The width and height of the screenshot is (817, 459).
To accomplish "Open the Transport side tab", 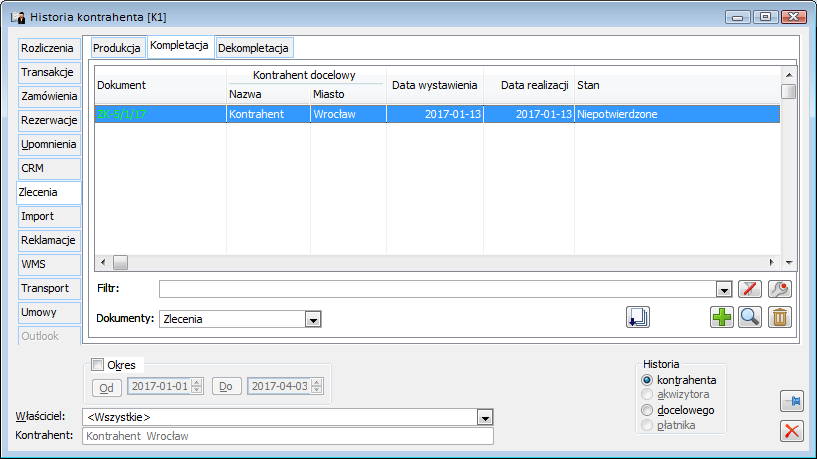I will [47, 288].
